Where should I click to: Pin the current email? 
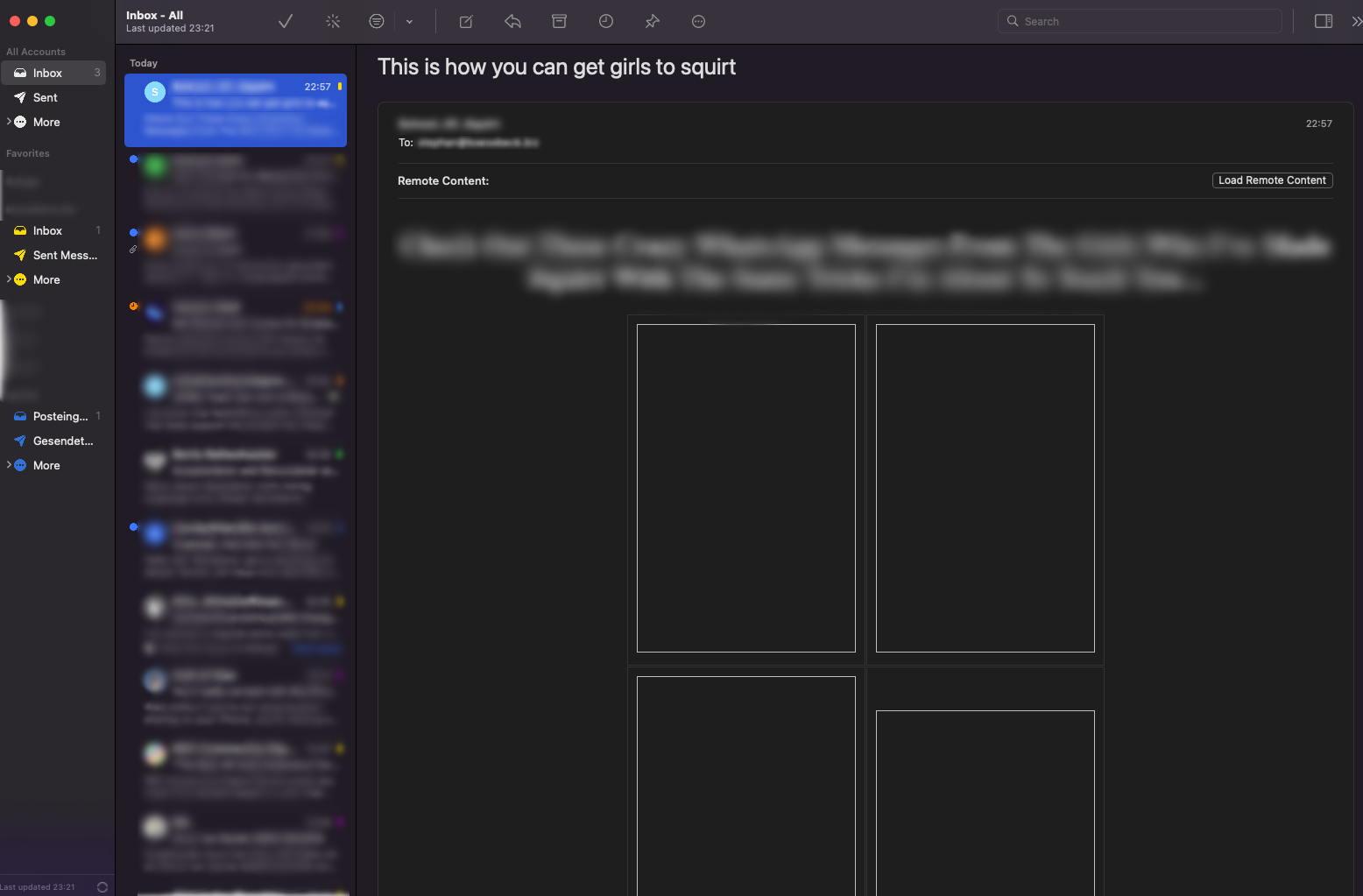pos(652,22)
